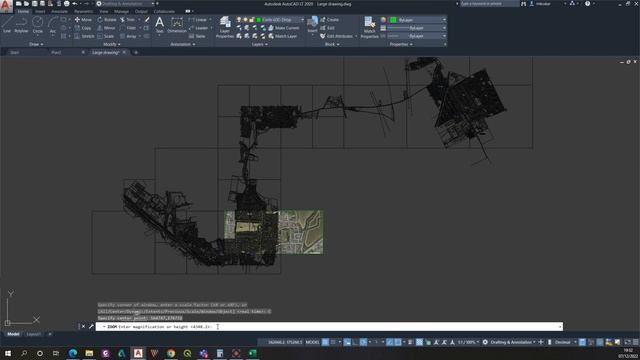640x360 pixels.
Task: Switch to the Annotate ribbon tab
Action: [59, 11]
